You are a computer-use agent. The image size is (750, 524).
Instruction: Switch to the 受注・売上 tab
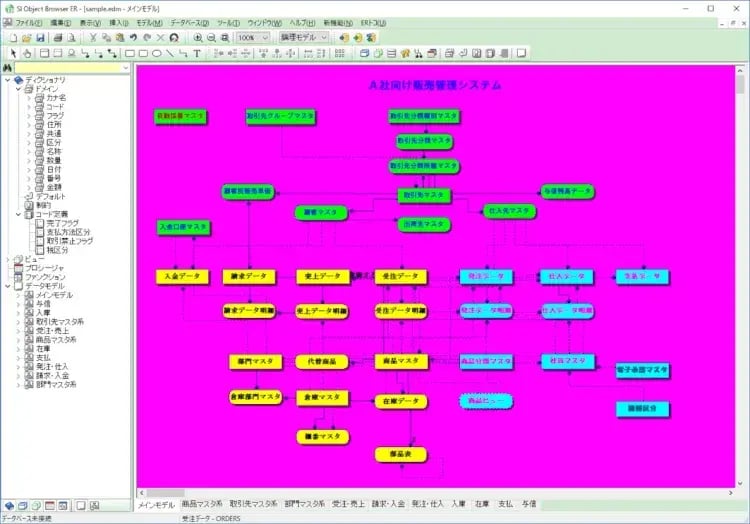(x=349, y=504)
